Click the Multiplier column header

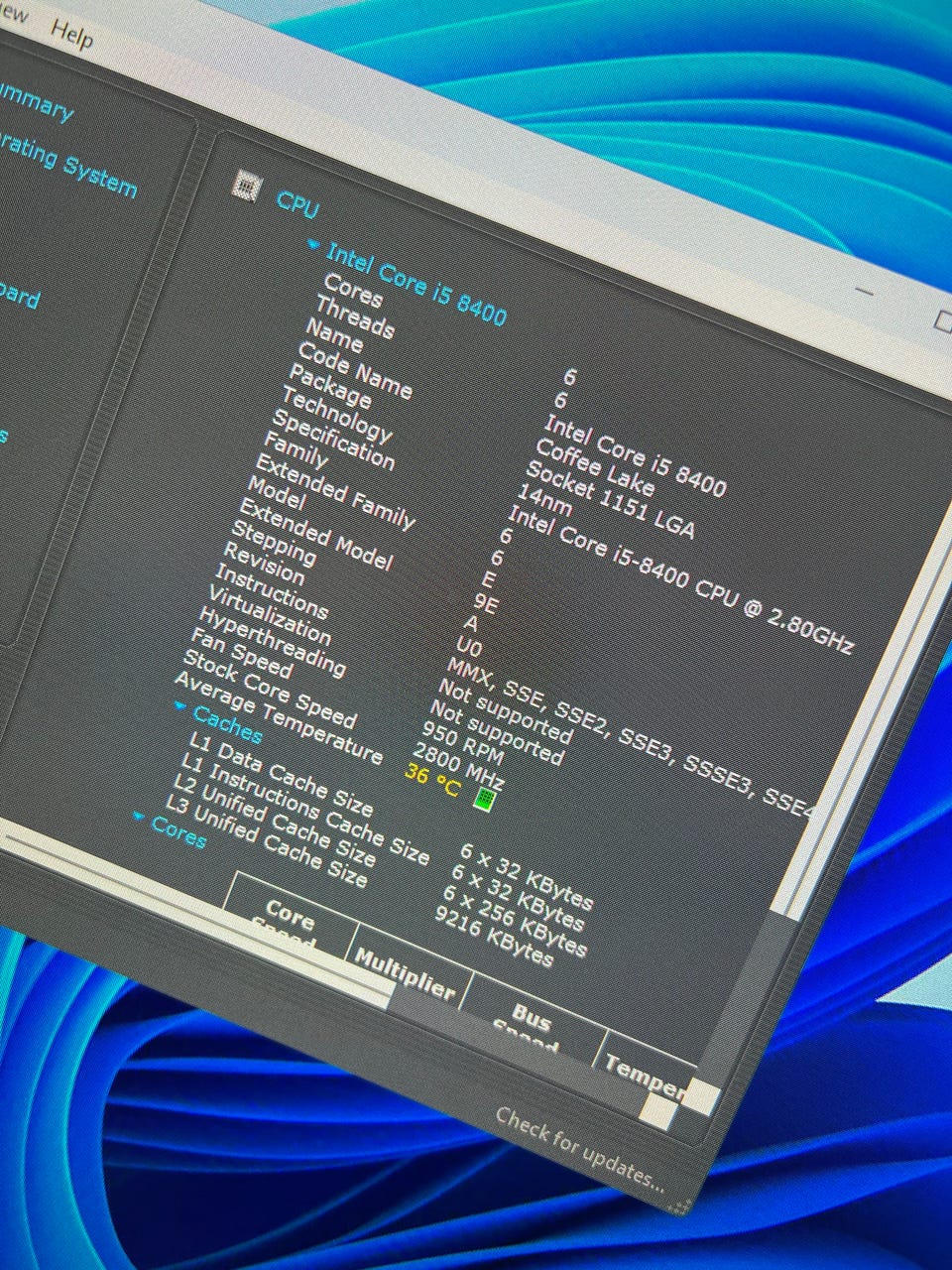(x=404, y=972)
